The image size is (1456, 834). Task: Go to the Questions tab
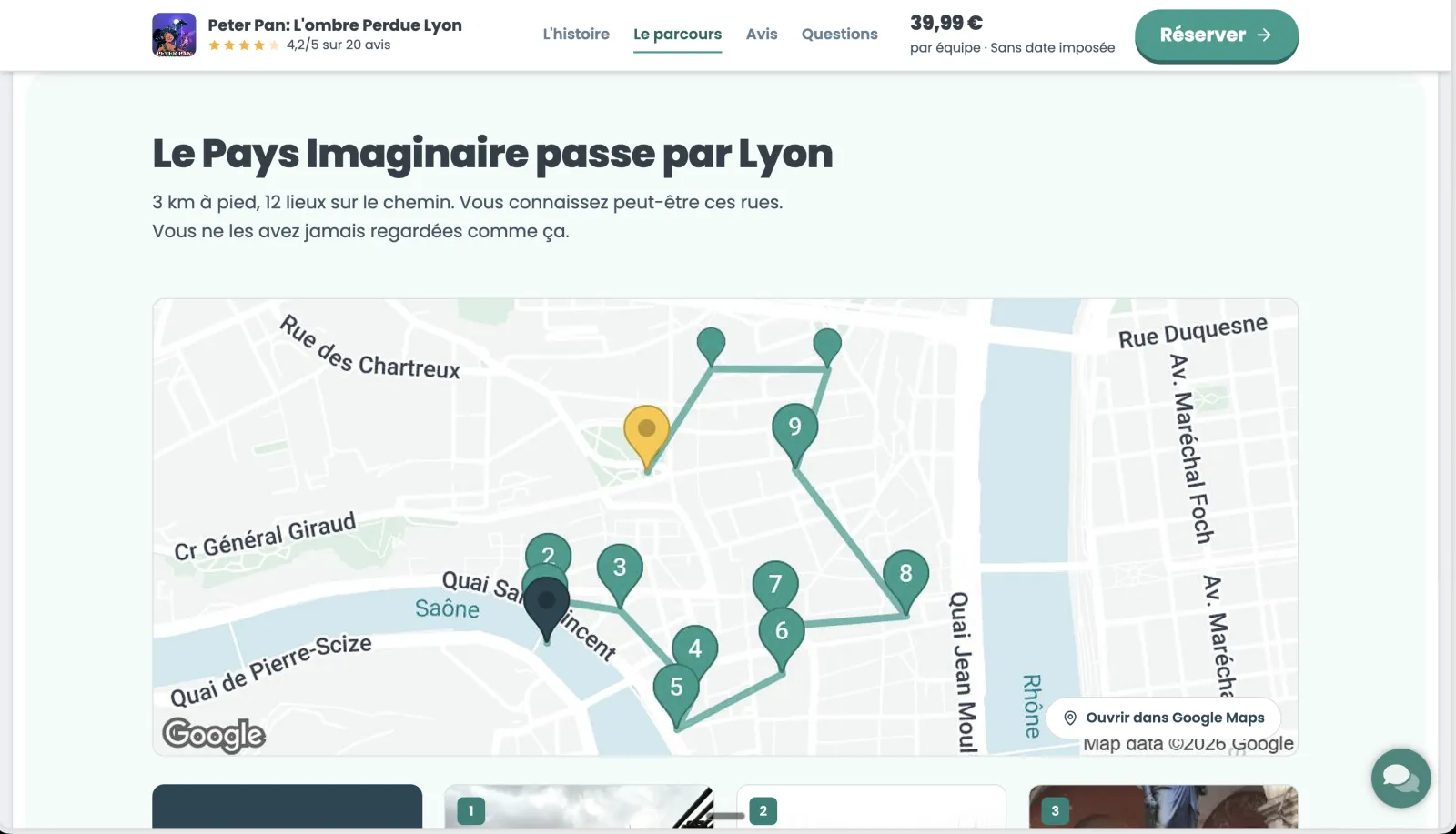click(839, 34)
